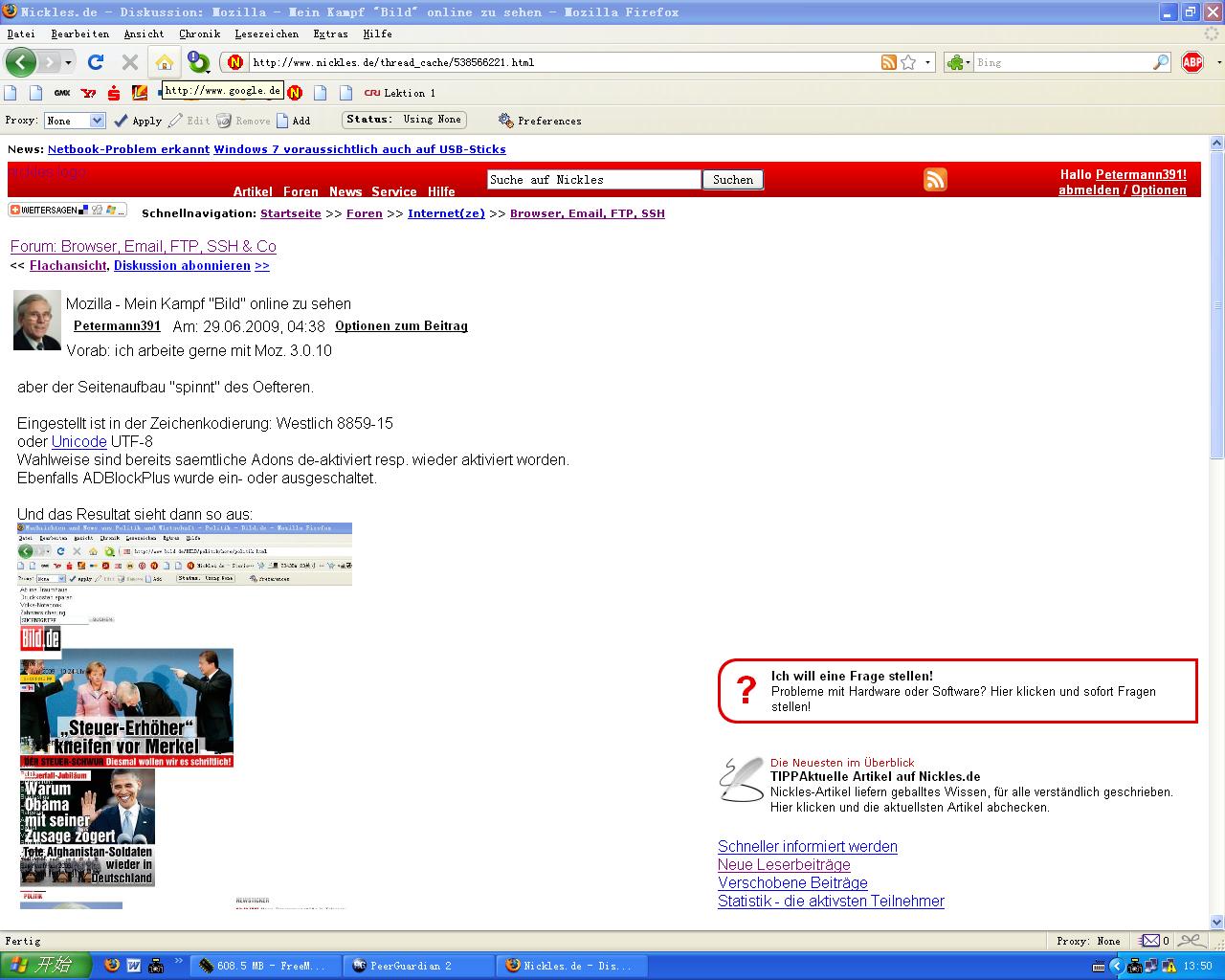This screenshot has width=1225, height=980.
Task: Switch to PeerGuardian 2 taskbar button
Action: [x=418, y=966]
